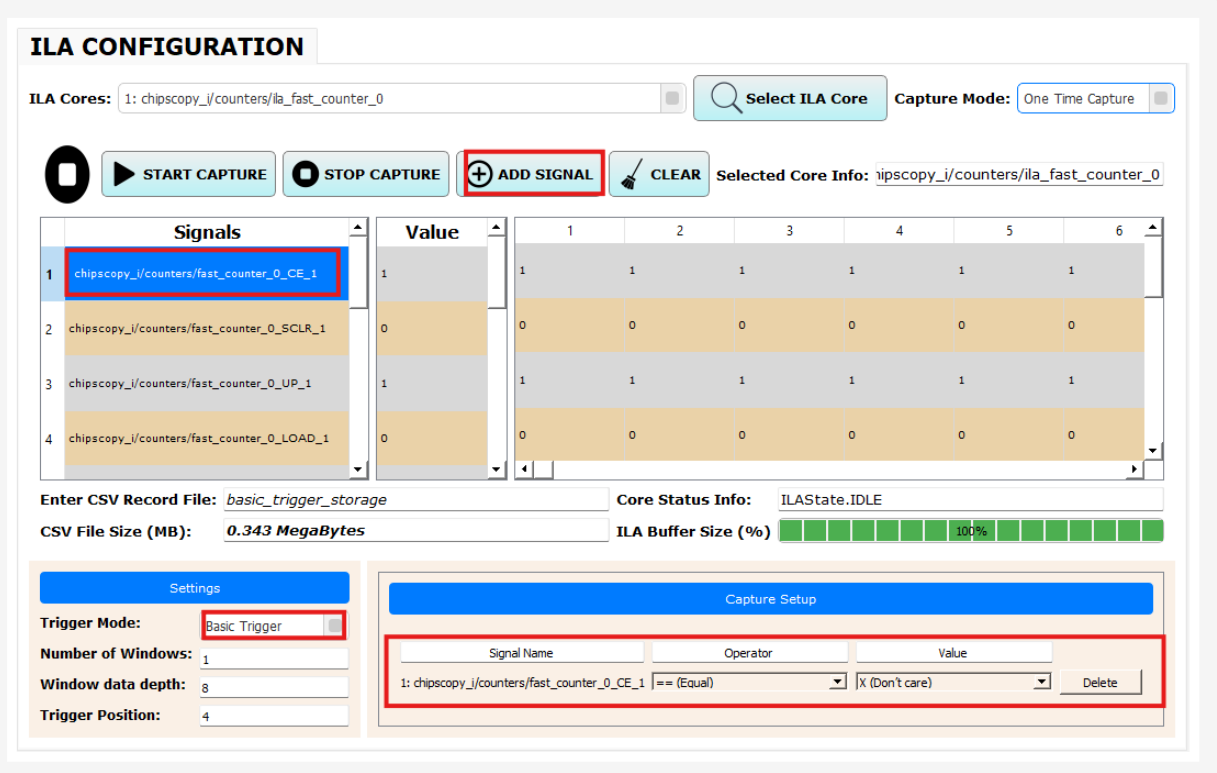This screenshot has height=773, width=1217.
Task: Click Signals list scroll-down arrow
Action: [x=359, y=469]
